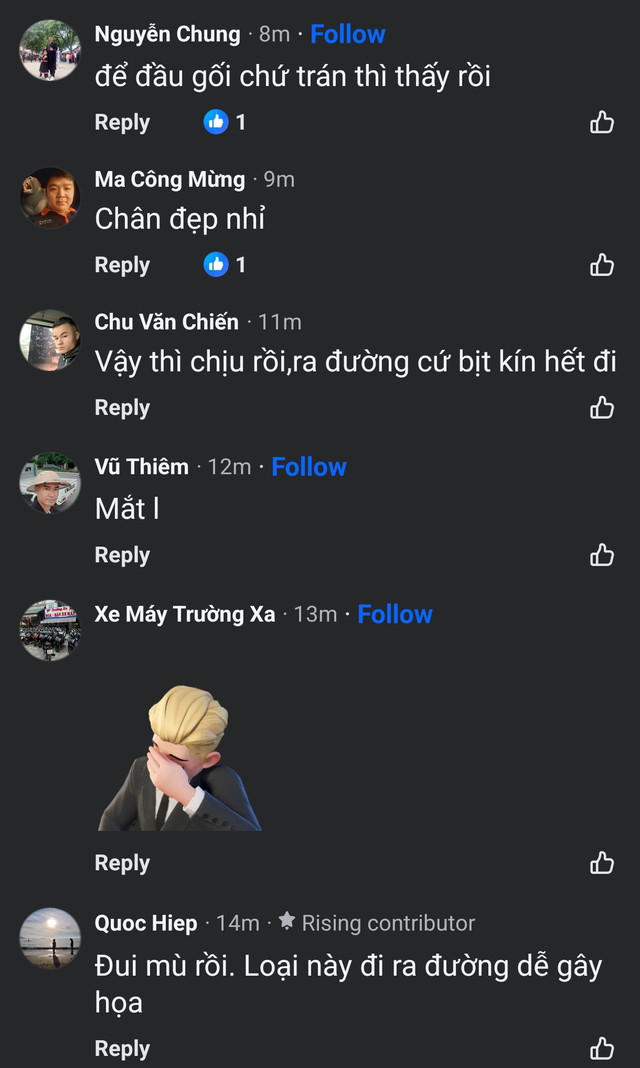Open Xe Máy Trường Xa's avatar
The width and height of the screenshot is (640, 1068).
[50, 630]
